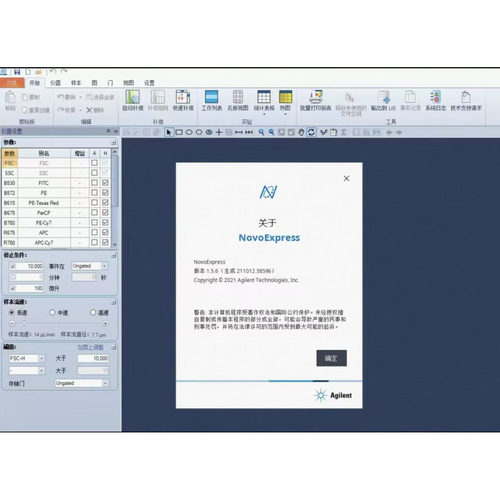Click the save icon in quick access bar

17,72
